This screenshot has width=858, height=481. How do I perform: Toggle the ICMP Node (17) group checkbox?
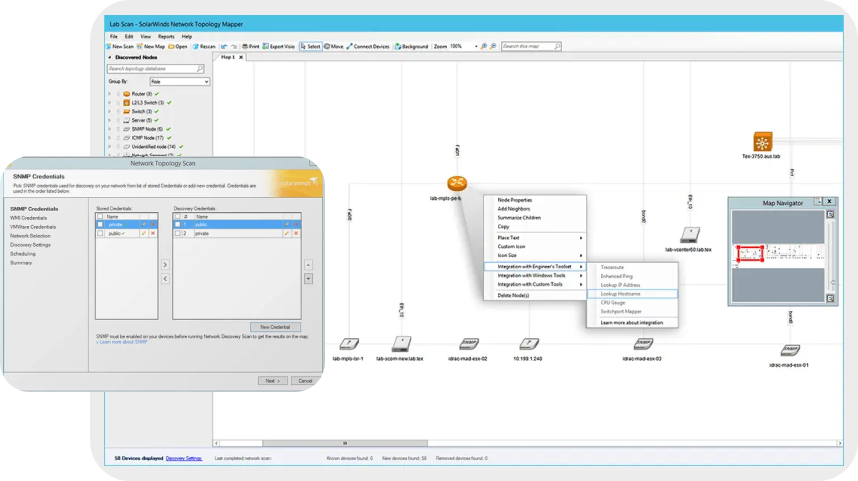click(118, 138)
